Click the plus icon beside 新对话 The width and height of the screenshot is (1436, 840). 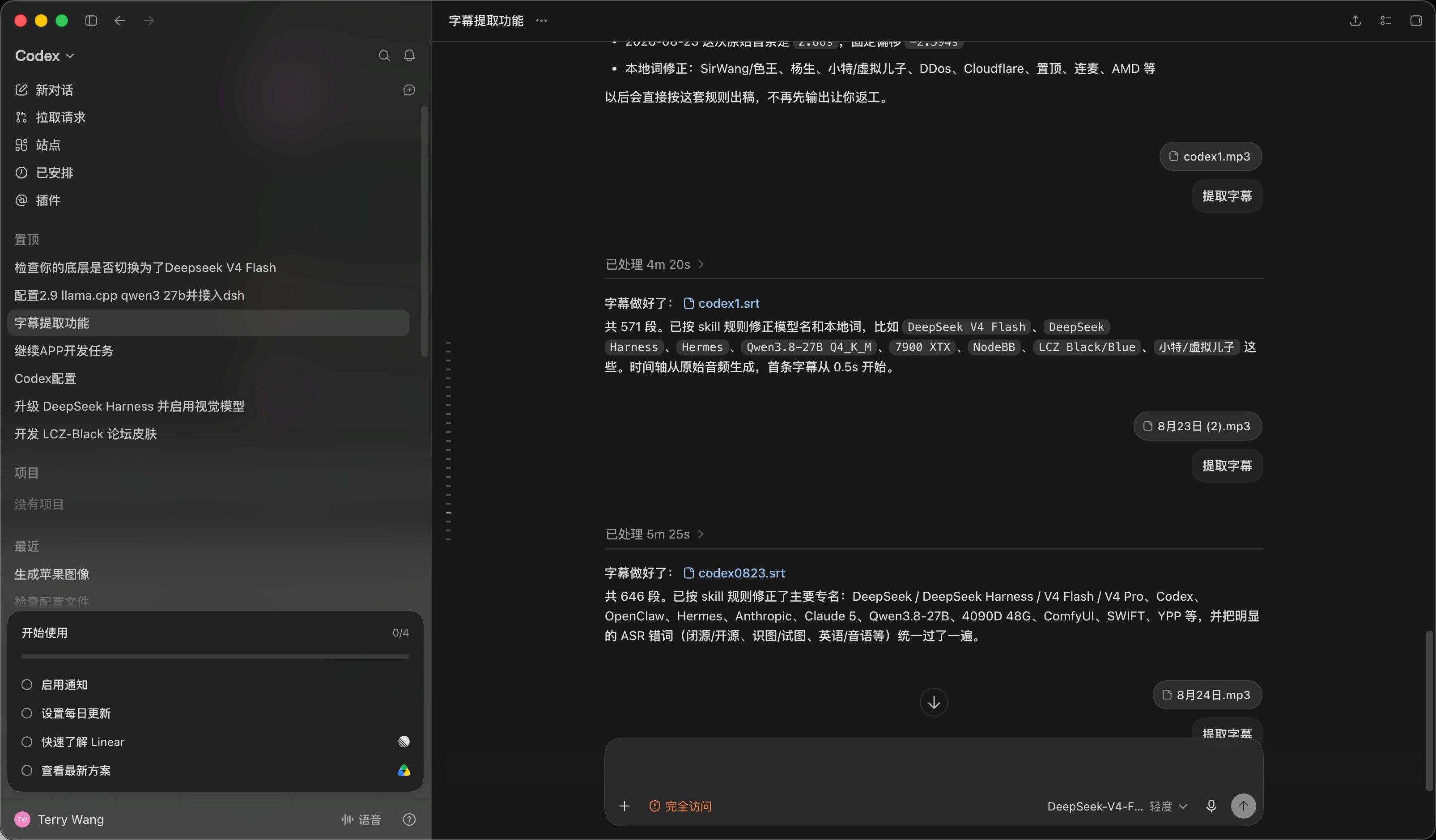(409, 90)
